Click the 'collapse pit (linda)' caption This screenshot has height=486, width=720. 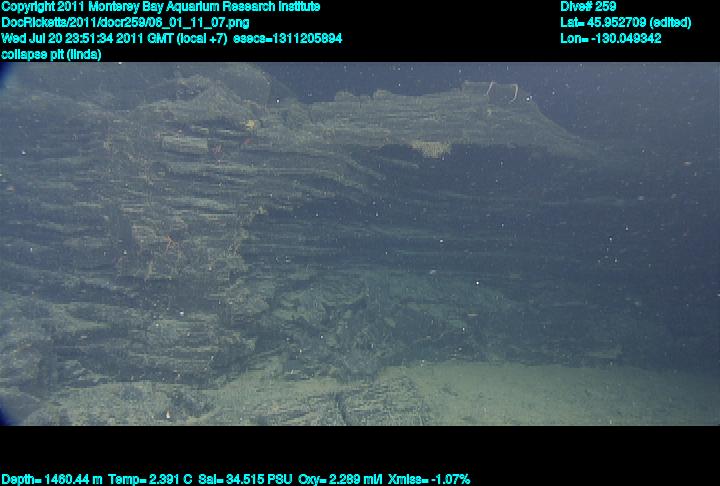click(x=51, y=54)
